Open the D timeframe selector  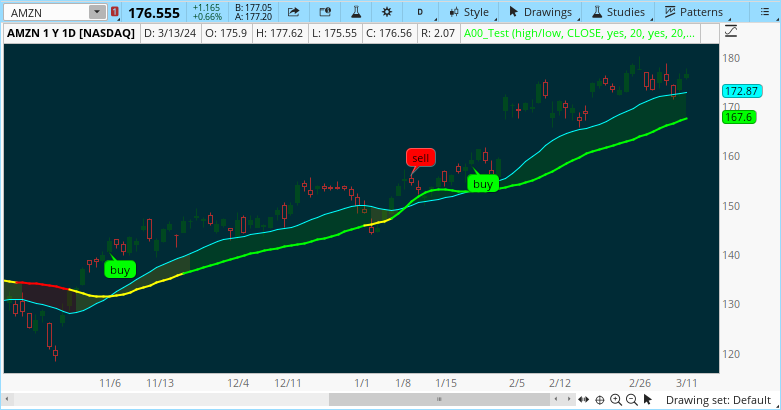coord(420,12)
